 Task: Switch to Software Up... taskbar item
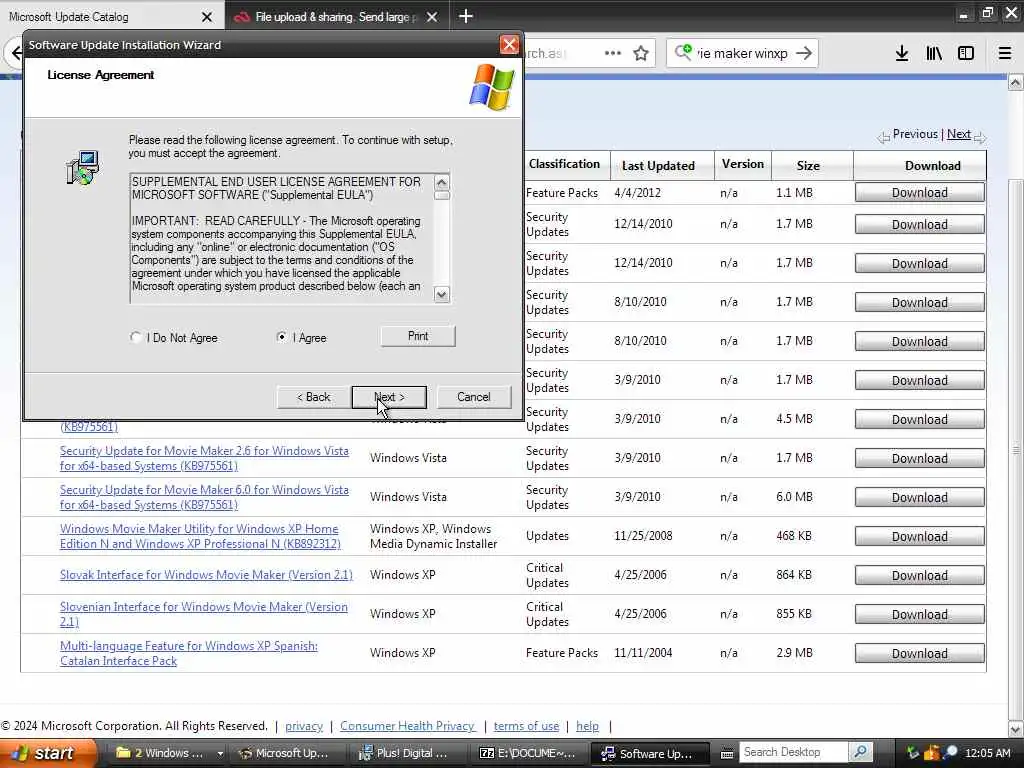[x=650, y=753]
